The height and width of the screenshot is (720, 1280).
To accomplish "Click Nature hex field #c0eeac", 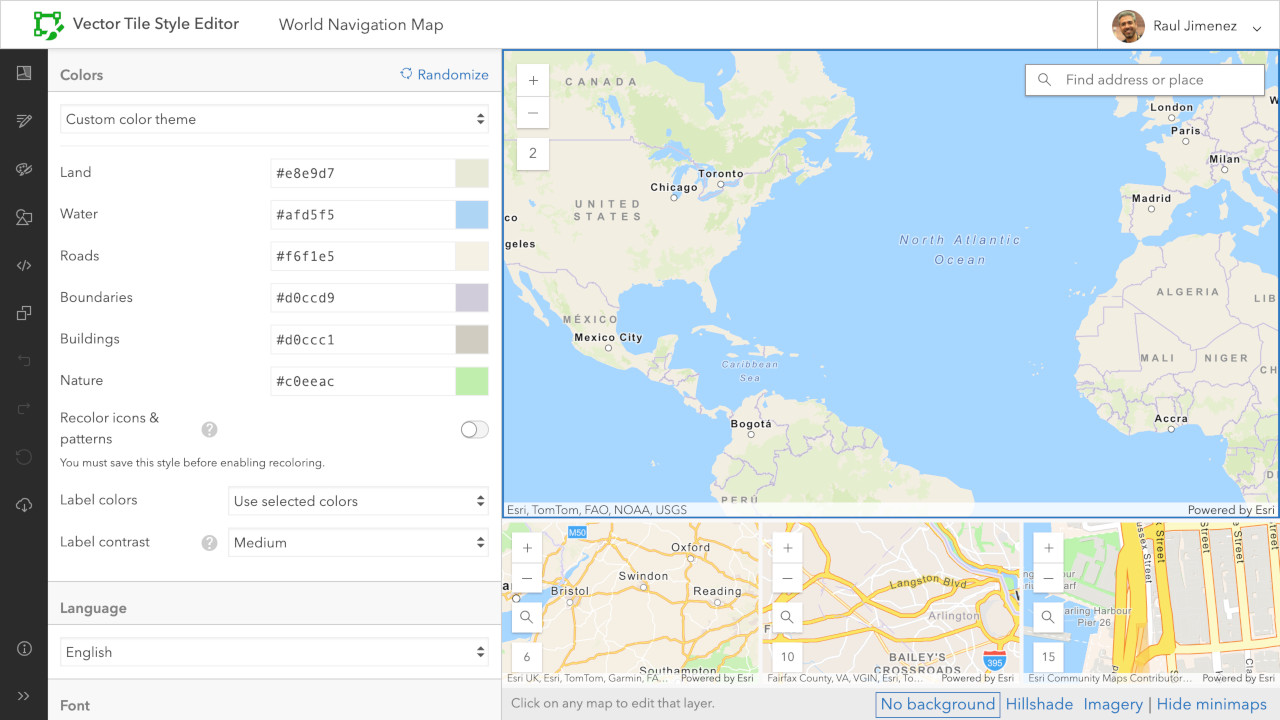I will [x=363, y=381].
